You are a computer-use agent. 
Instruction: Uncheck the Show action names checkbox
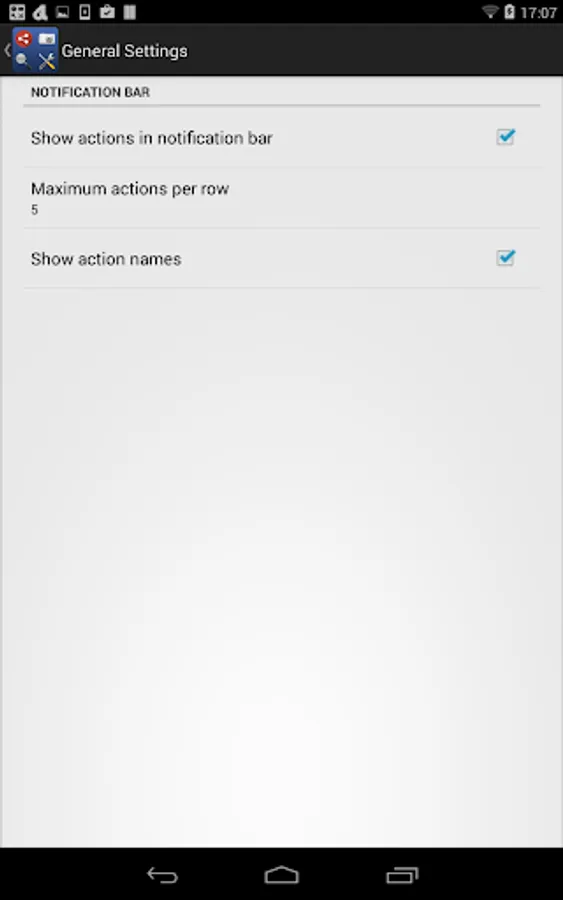pyautogui.click(x=505, y=258)
